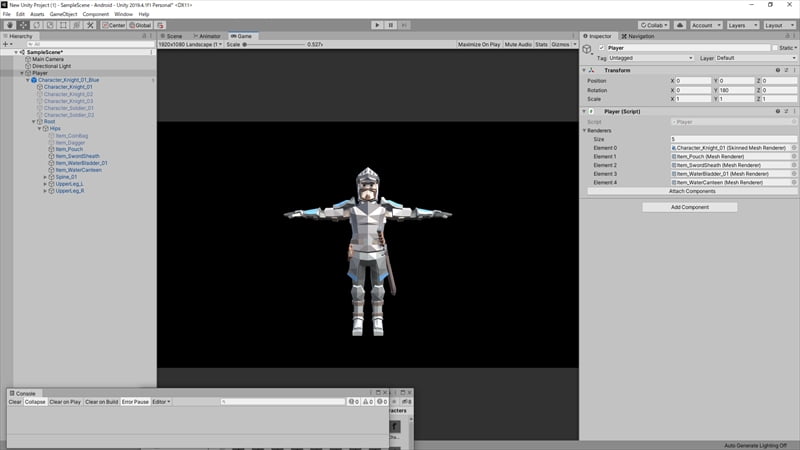Toggle Maximize On Play
This screenshot has width=800, height=450.
click(x=479, y=44)
